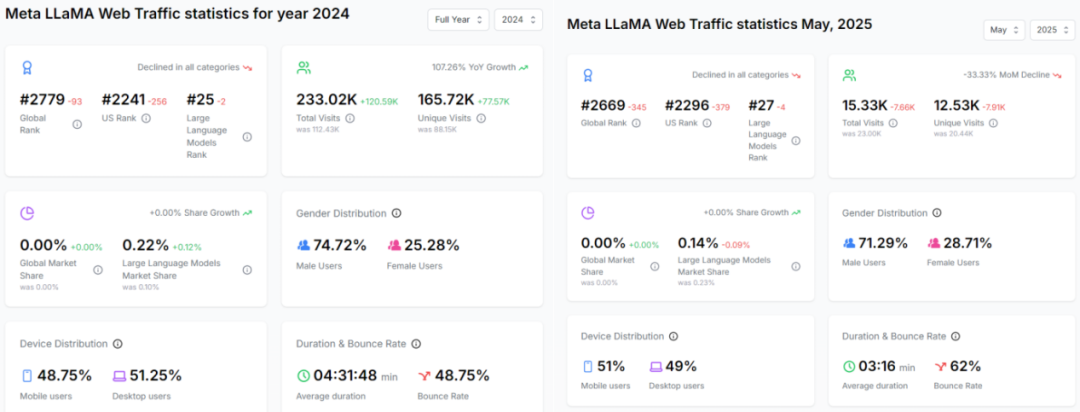Open the 2025 year dropdown
The image size is (1080, 412).
tap(1052, 30)
